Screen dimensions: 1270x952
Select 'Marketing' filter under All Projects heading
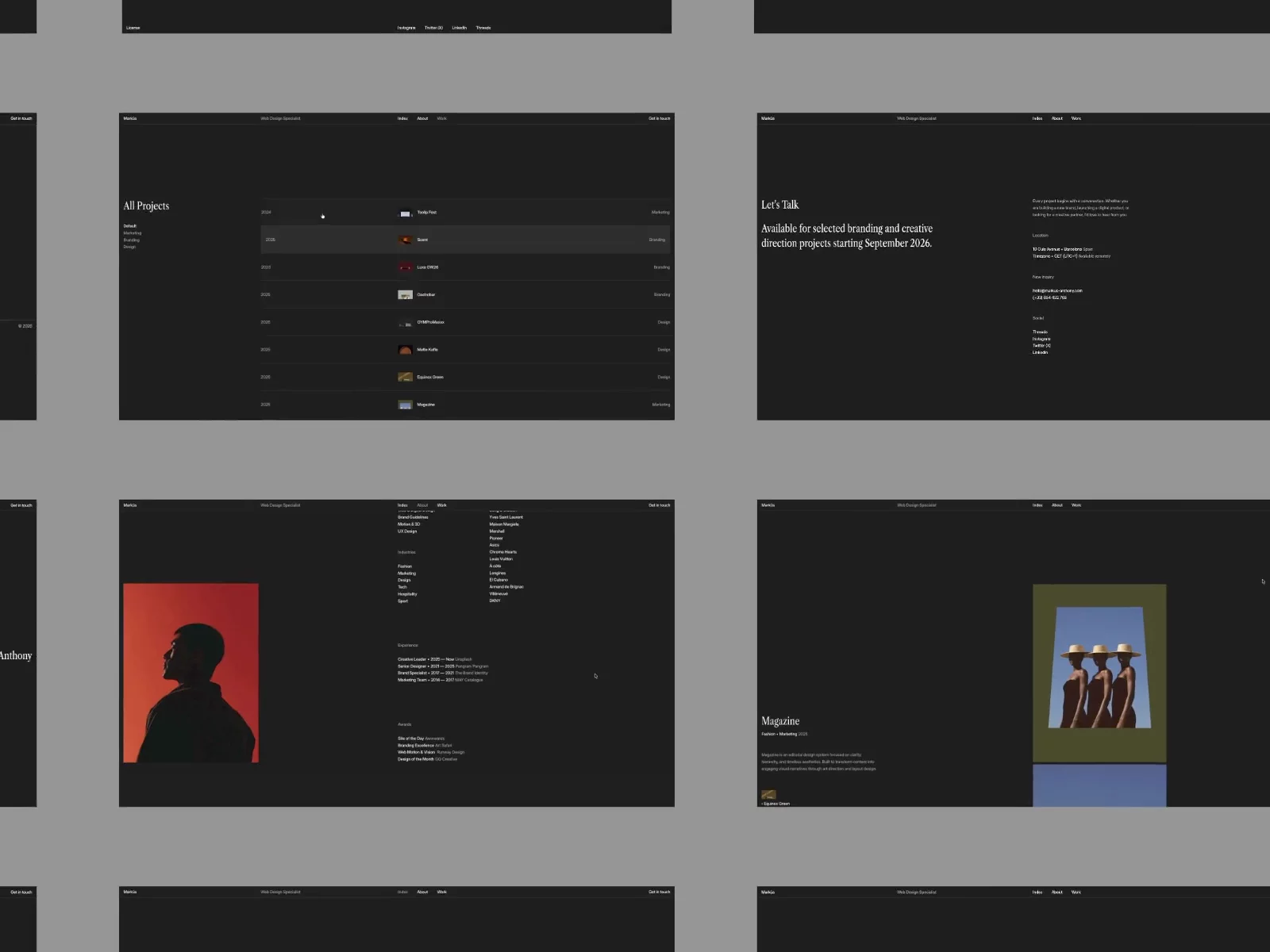click(x=132, y=233)
